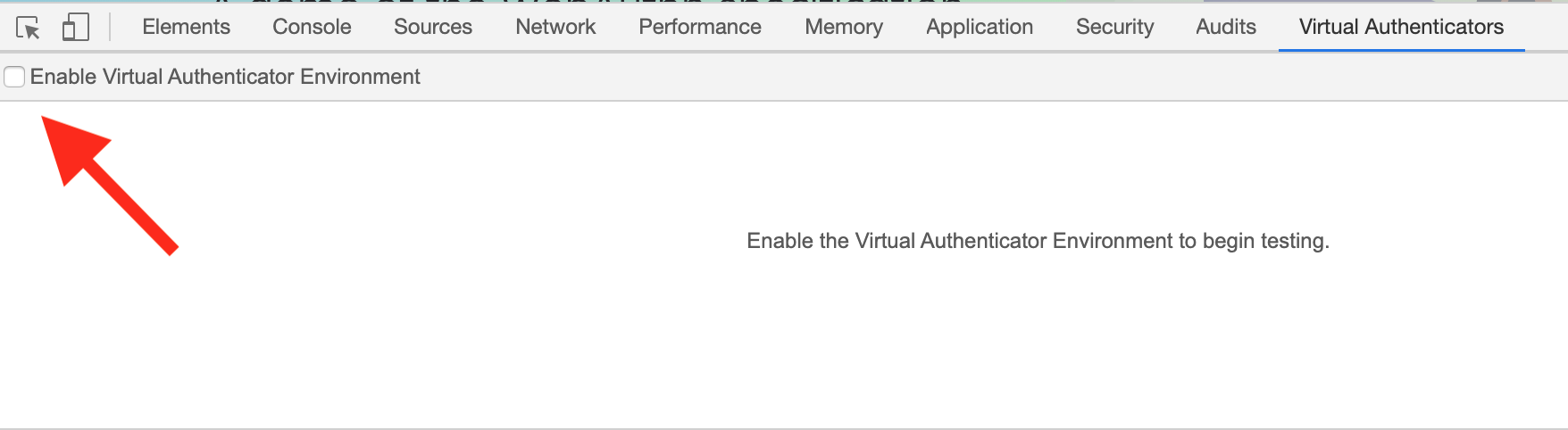Click the red arrow annotation
The height and width of the screenshot is (430, 1568).
[109, 185]
